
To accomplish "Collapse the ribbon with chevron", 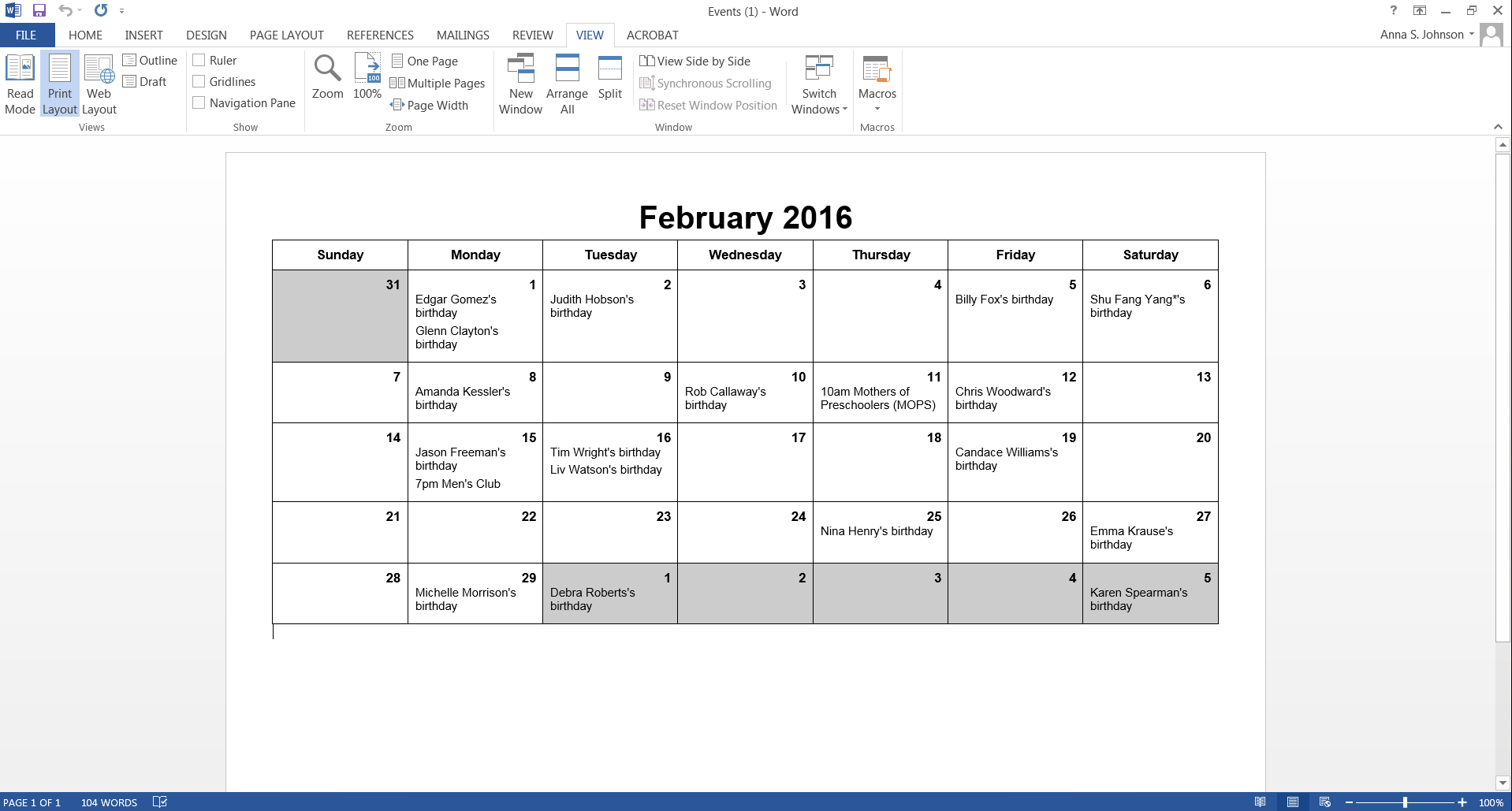I will coord(1498,127).
